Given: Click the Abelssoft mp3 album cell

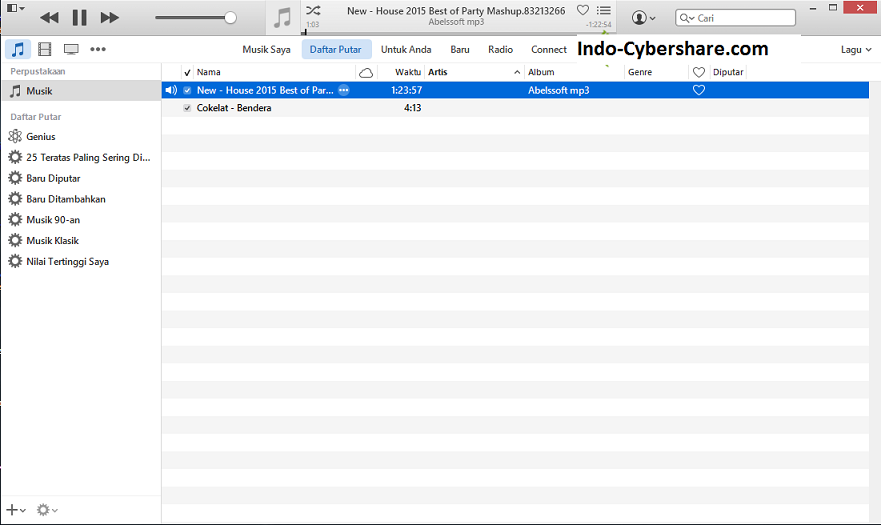Looking at the screenshot, I should (558, 90).
